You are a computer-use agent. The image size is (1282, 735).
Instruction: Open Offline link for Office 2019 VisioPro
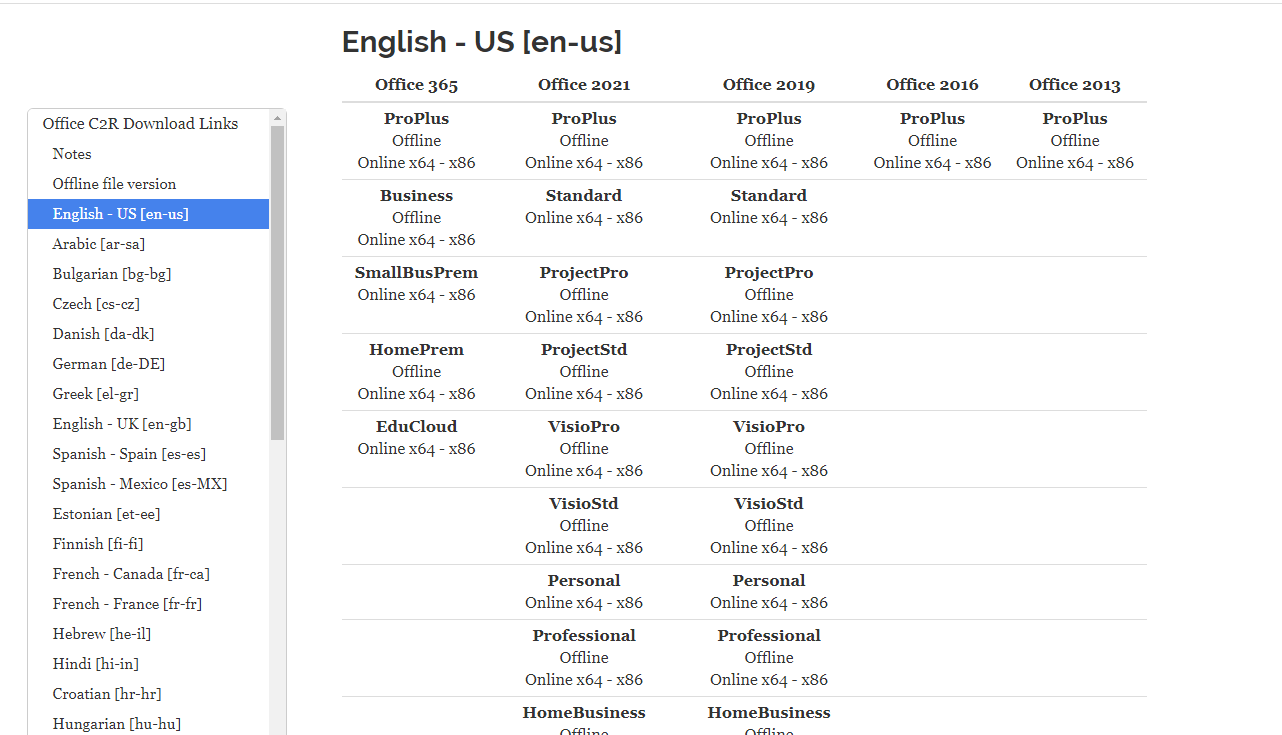[768, 449]
